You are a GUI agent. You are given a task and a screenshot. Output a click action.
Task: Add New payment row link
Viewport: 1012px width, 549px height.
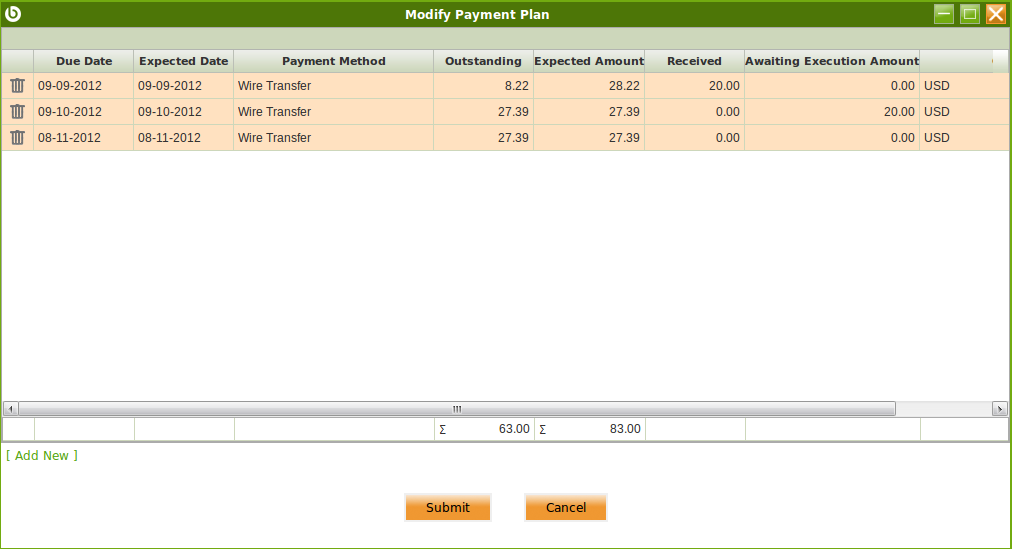coord(41,456)
